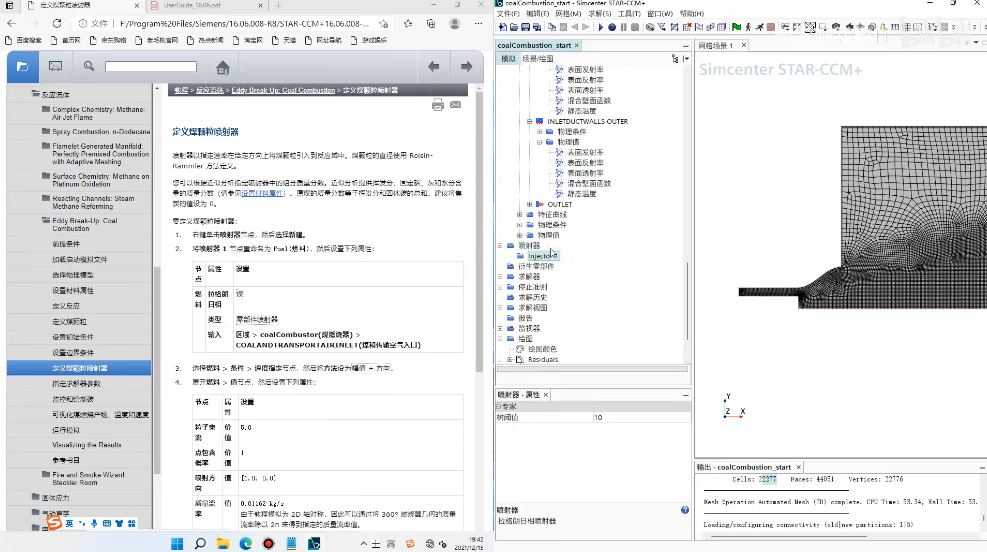The image size is (987, 552).
Task: Click the New Simulation toolbar icon
Action: tap(502, 27)
